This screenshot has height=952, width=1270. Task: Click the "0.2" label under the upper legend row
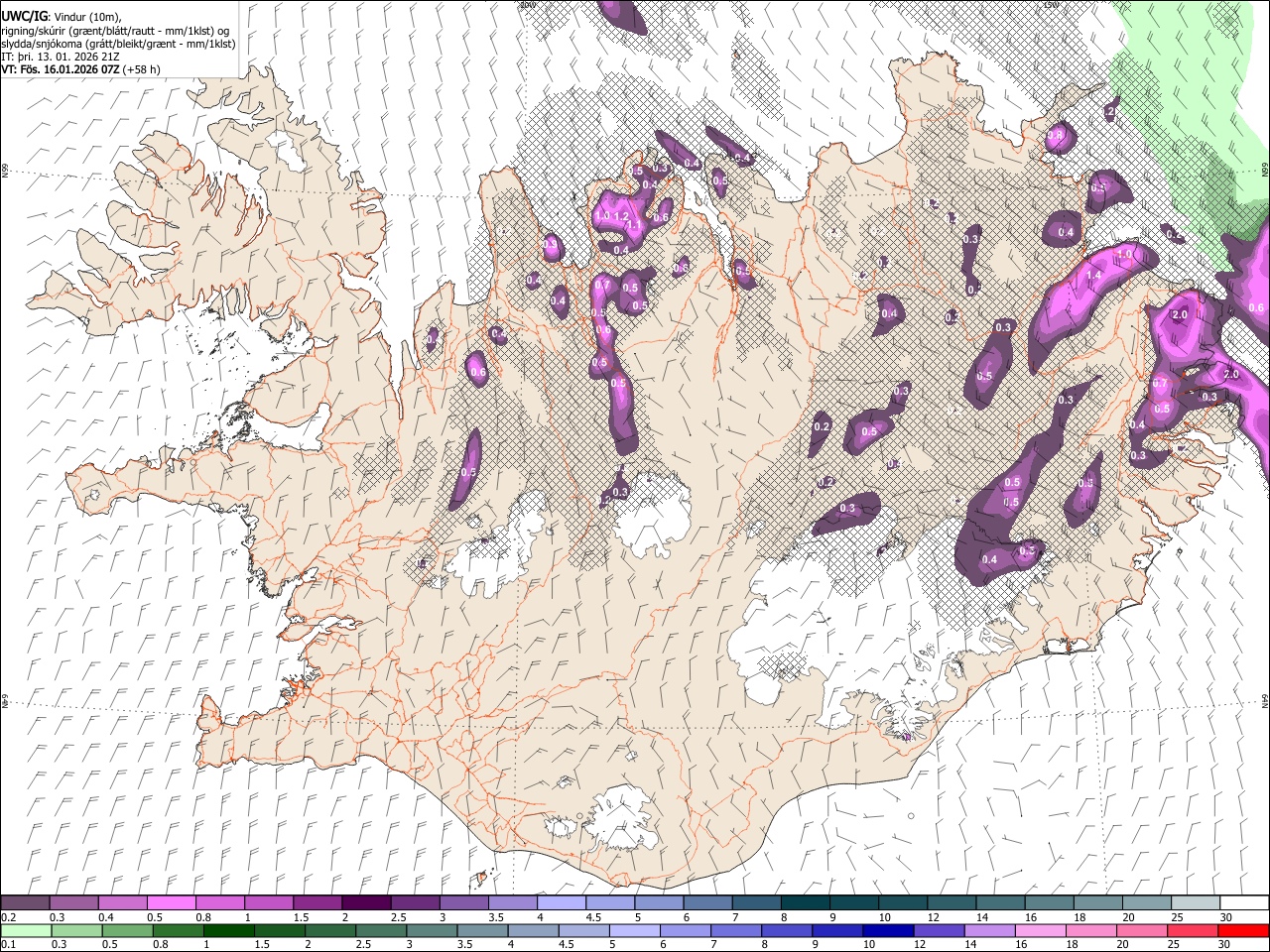(9, 917)
